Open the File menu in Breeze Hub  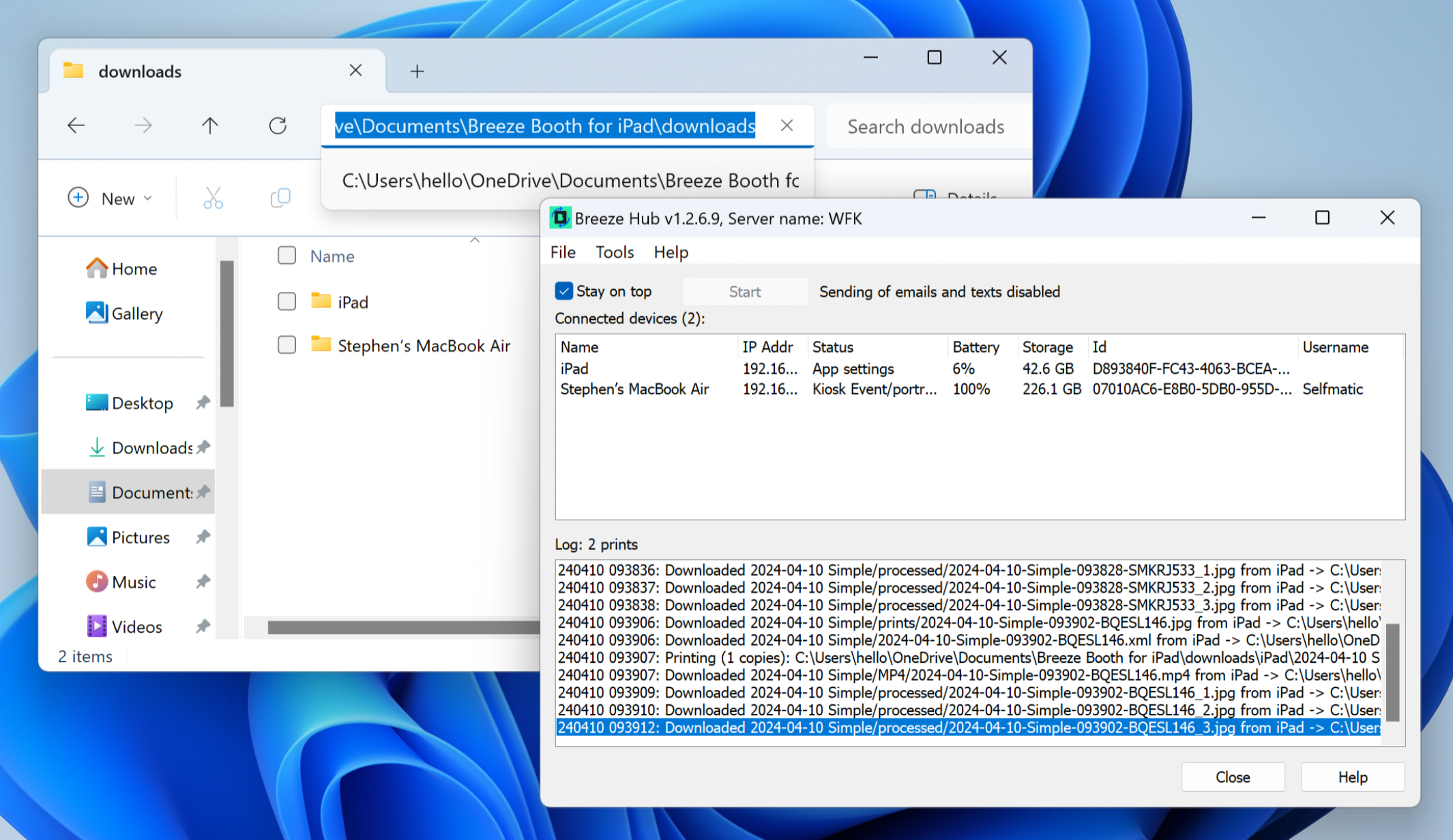563,252
